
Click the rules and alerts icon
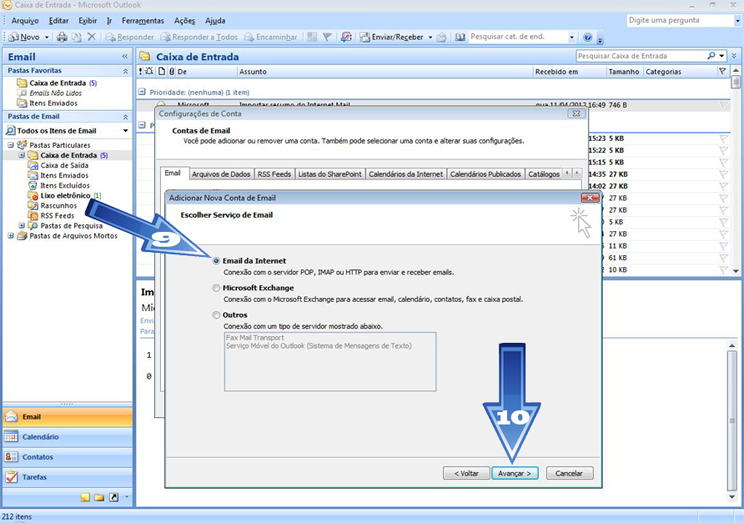coord(346,37)
